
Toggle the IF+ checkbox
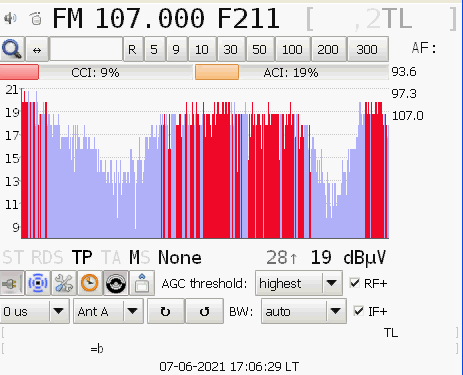click(359, 311)
